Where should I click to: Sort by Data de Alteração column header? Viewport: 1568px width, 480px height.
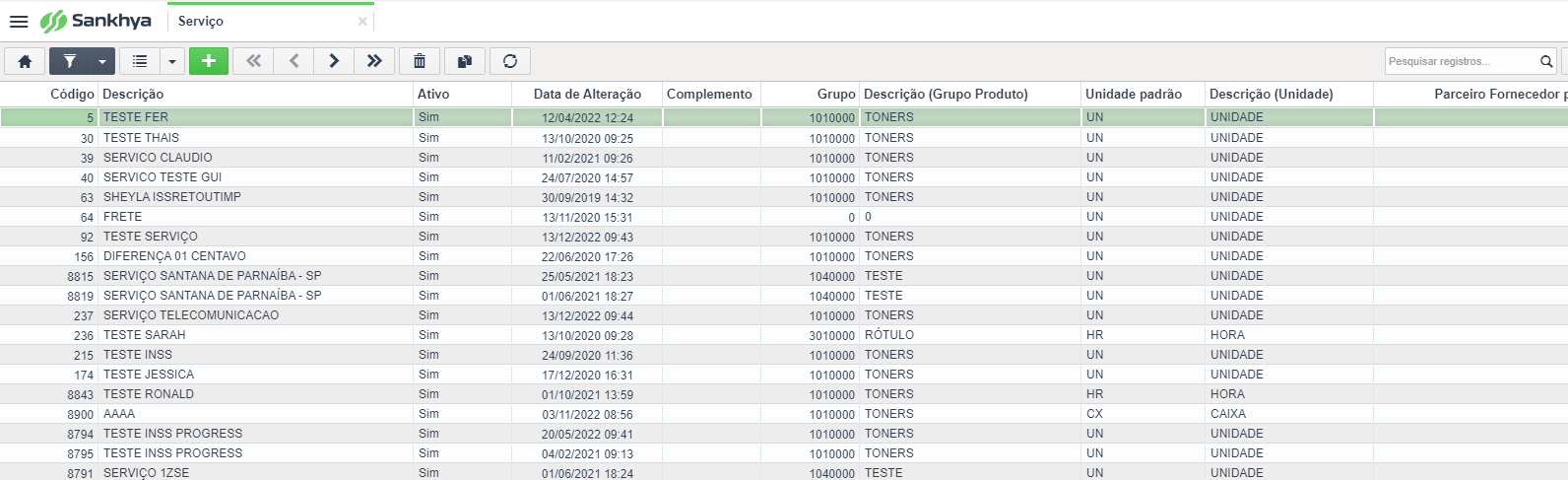587,94
